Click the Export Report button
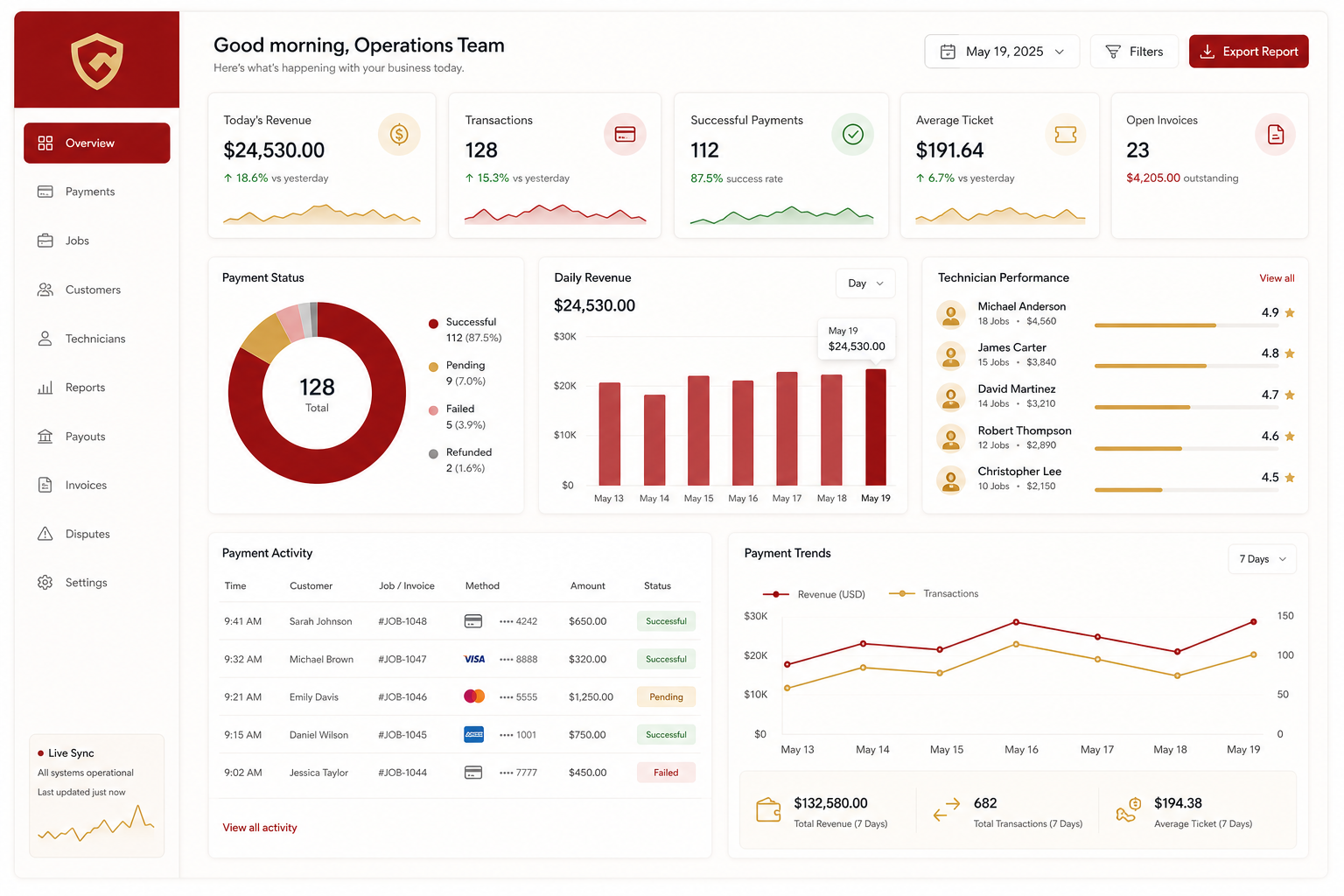 tap(1249, 52)
